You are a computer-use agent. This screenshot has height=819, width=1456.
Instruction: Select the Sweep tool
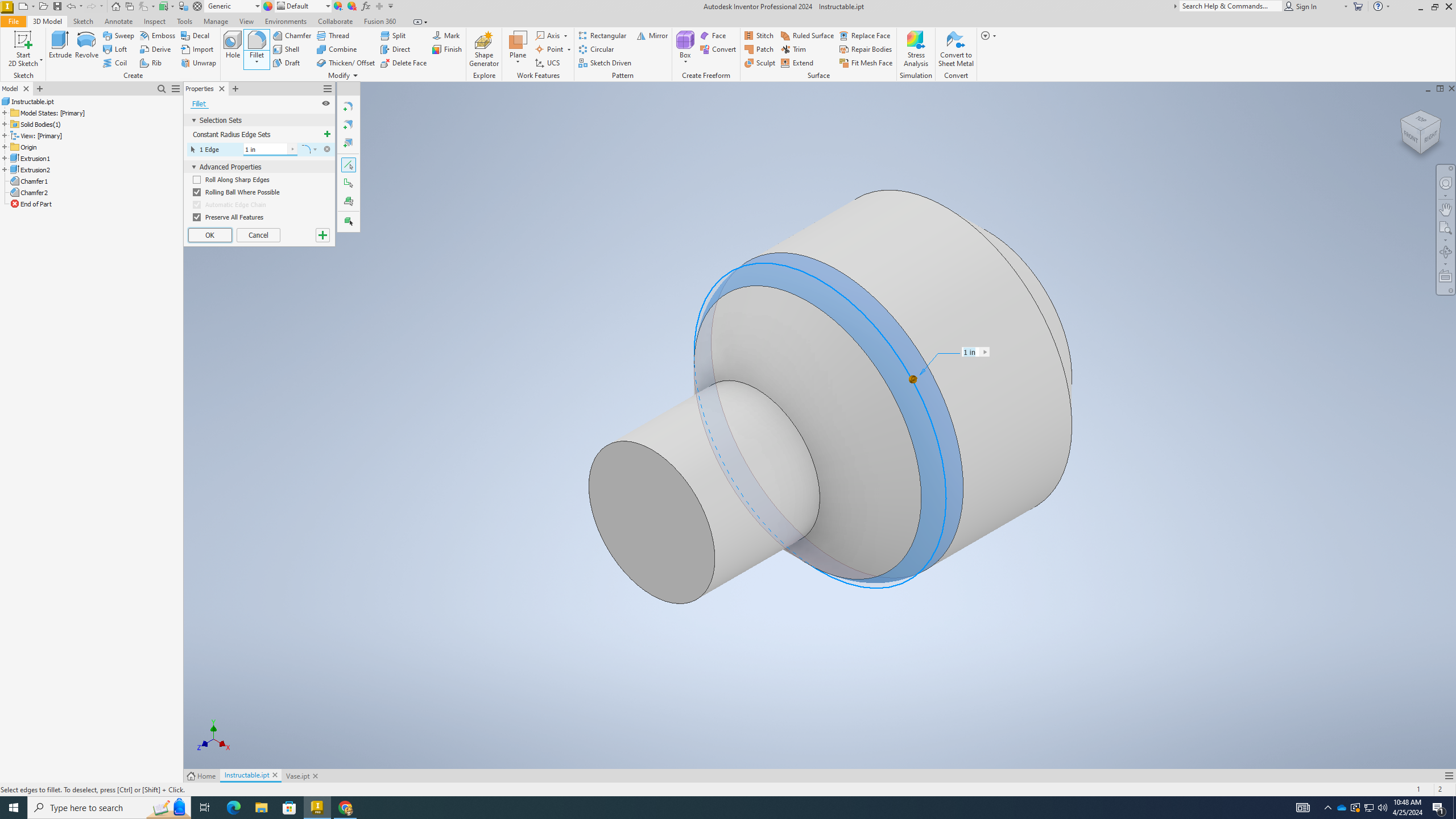click(x=118, y=35)
